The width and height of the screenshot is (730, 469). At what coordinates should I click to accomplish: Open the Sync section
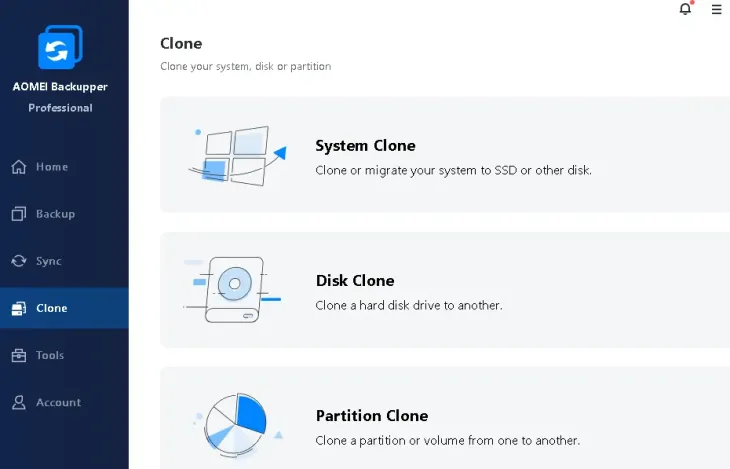coord(49,261)
